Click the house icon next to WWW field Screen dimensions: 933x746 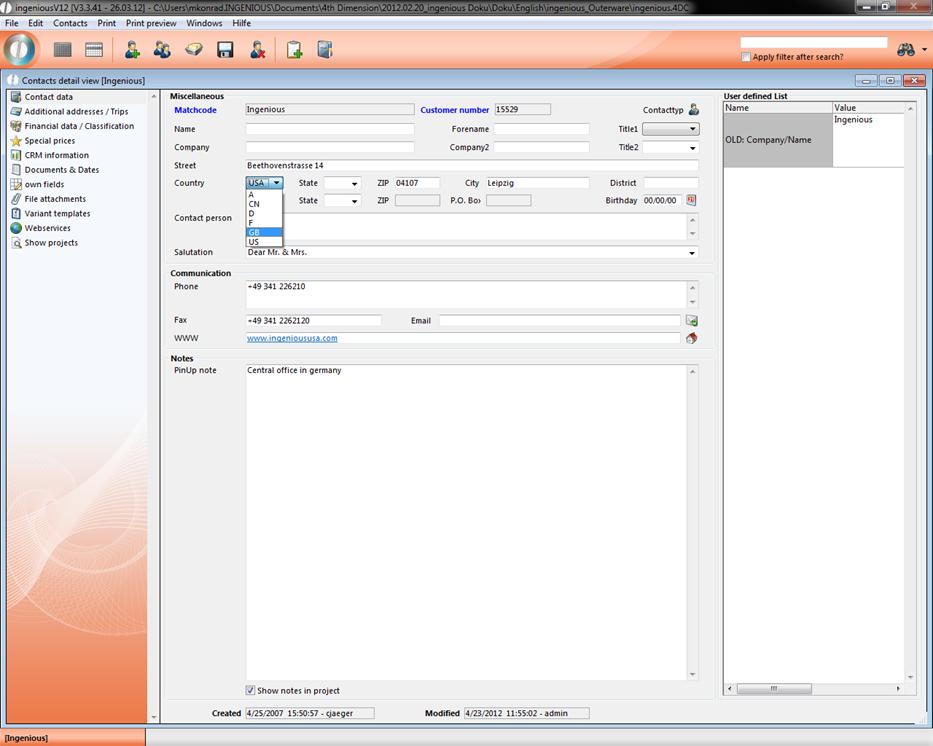tap(691, 338)
